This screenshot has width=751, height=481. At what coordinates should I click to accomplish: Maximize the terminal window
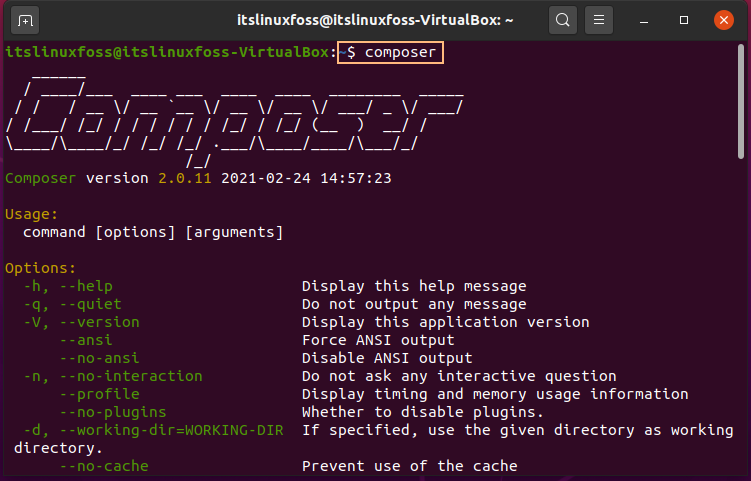(x=684, y=20)
